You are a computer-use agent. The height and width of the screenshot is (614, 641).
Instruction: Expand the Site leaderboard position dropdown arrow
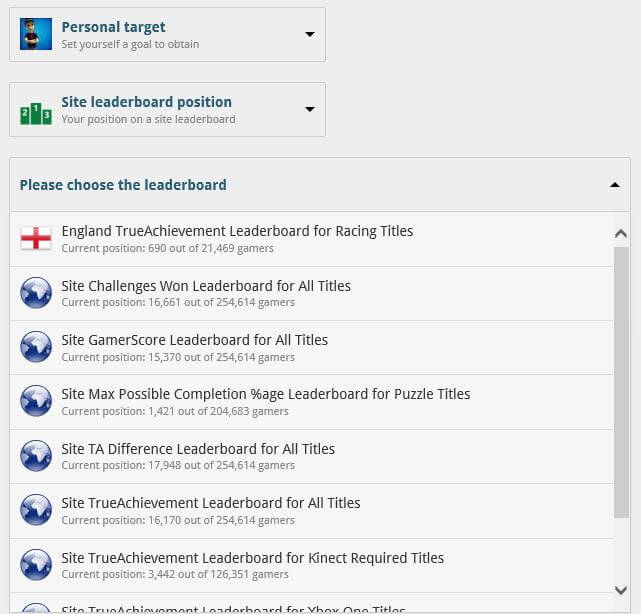310,109
